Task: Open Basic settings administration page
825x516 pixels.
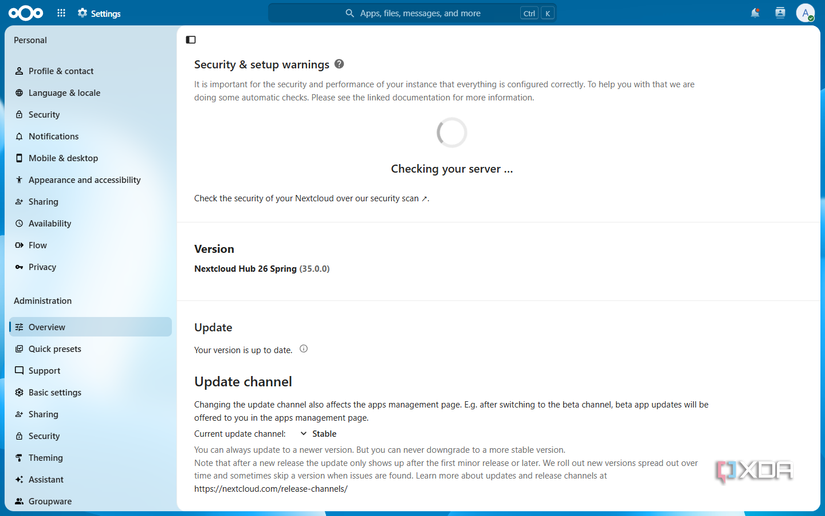Action: [90, 392]
